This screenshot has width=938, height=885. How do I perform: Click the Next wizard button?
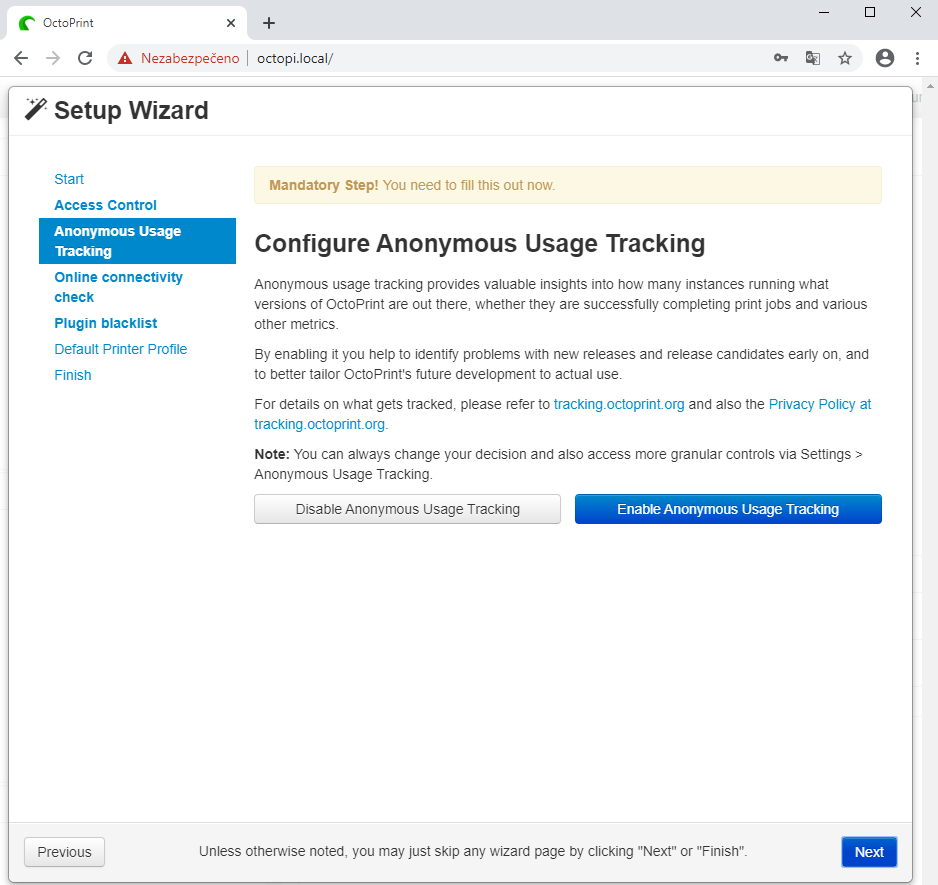[x=869, y=852]
